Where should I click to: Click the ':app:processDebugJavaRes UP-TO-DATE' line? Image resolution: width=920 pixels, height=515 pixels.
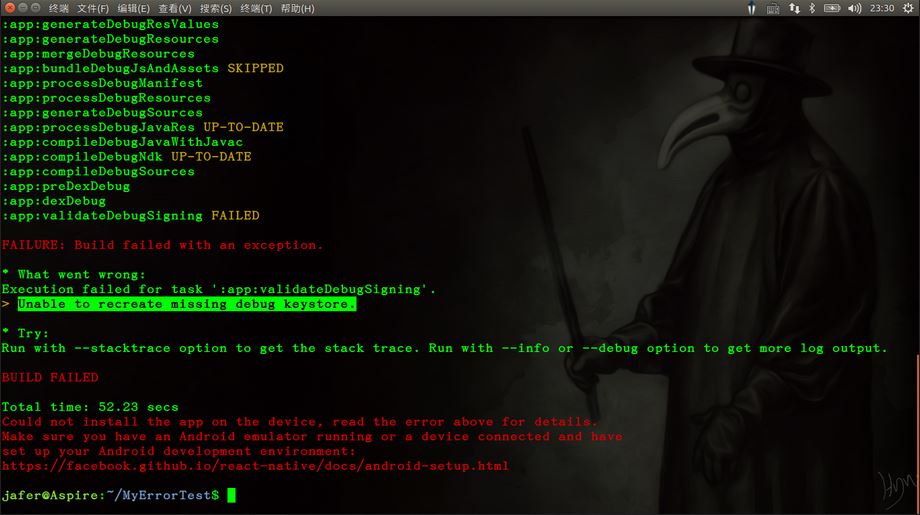tap(143, 127)
